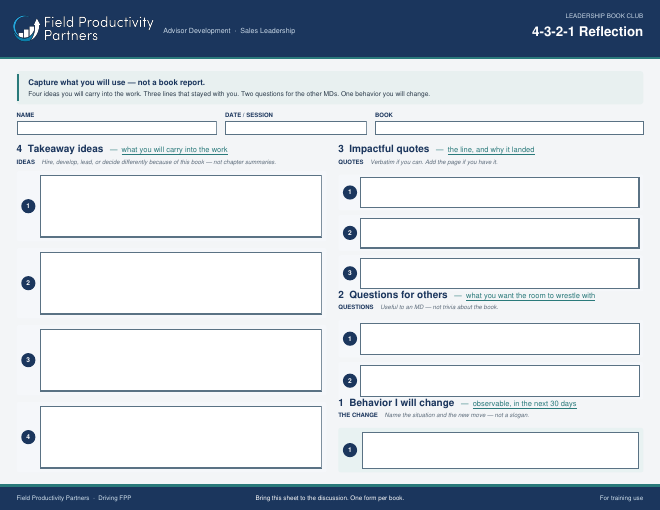Open 'the line, and why it landed' link
The image size is (660, 510).
click(x=491, y=149)
